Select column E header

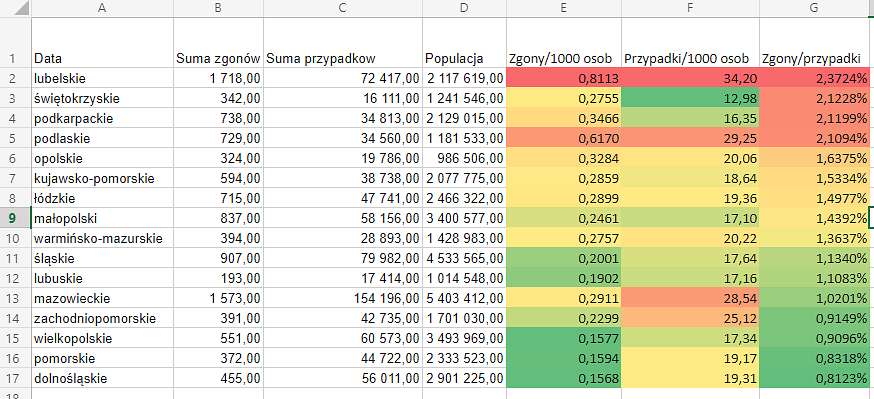pyautogui.click(x=564, y=8)
